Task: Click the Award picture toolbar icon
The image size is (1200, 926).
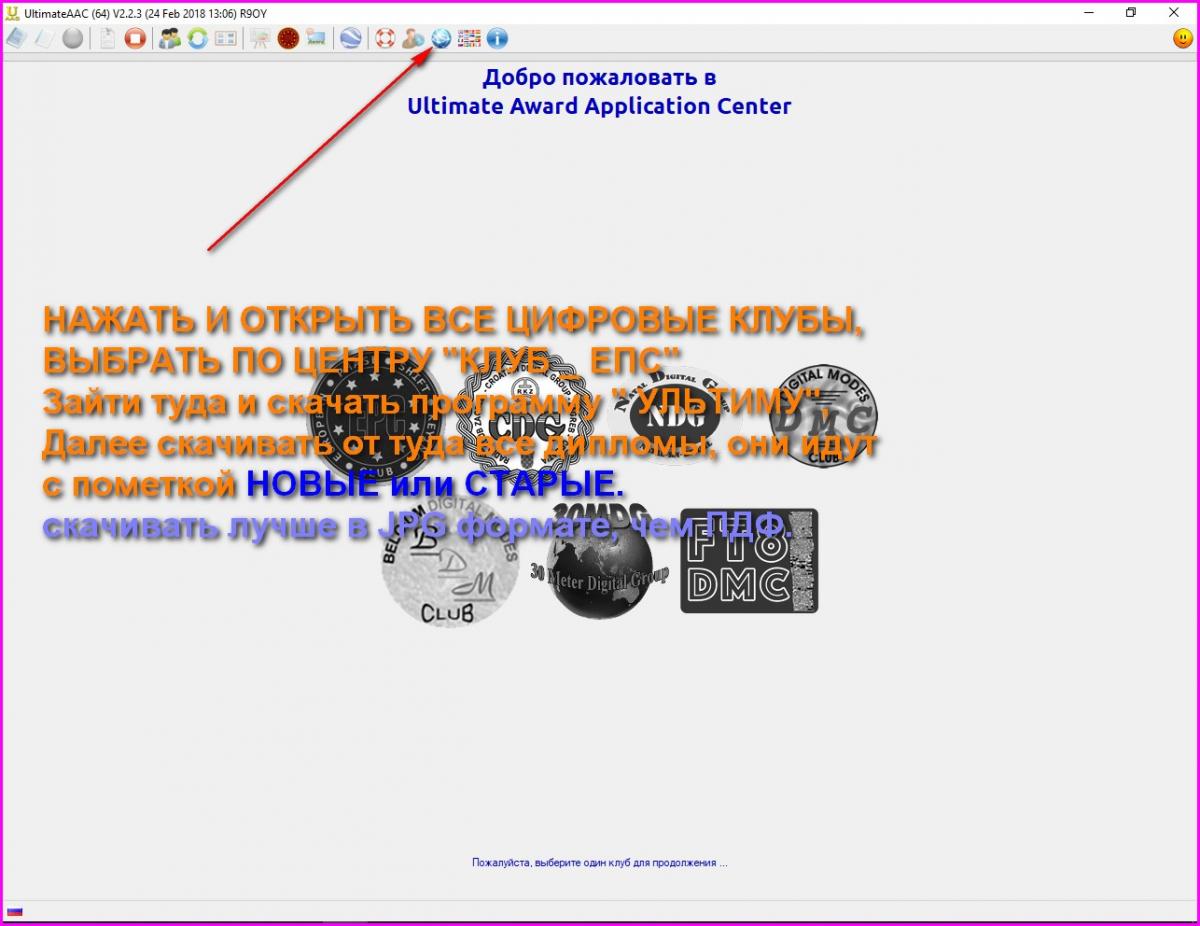Action: point(317,39)
